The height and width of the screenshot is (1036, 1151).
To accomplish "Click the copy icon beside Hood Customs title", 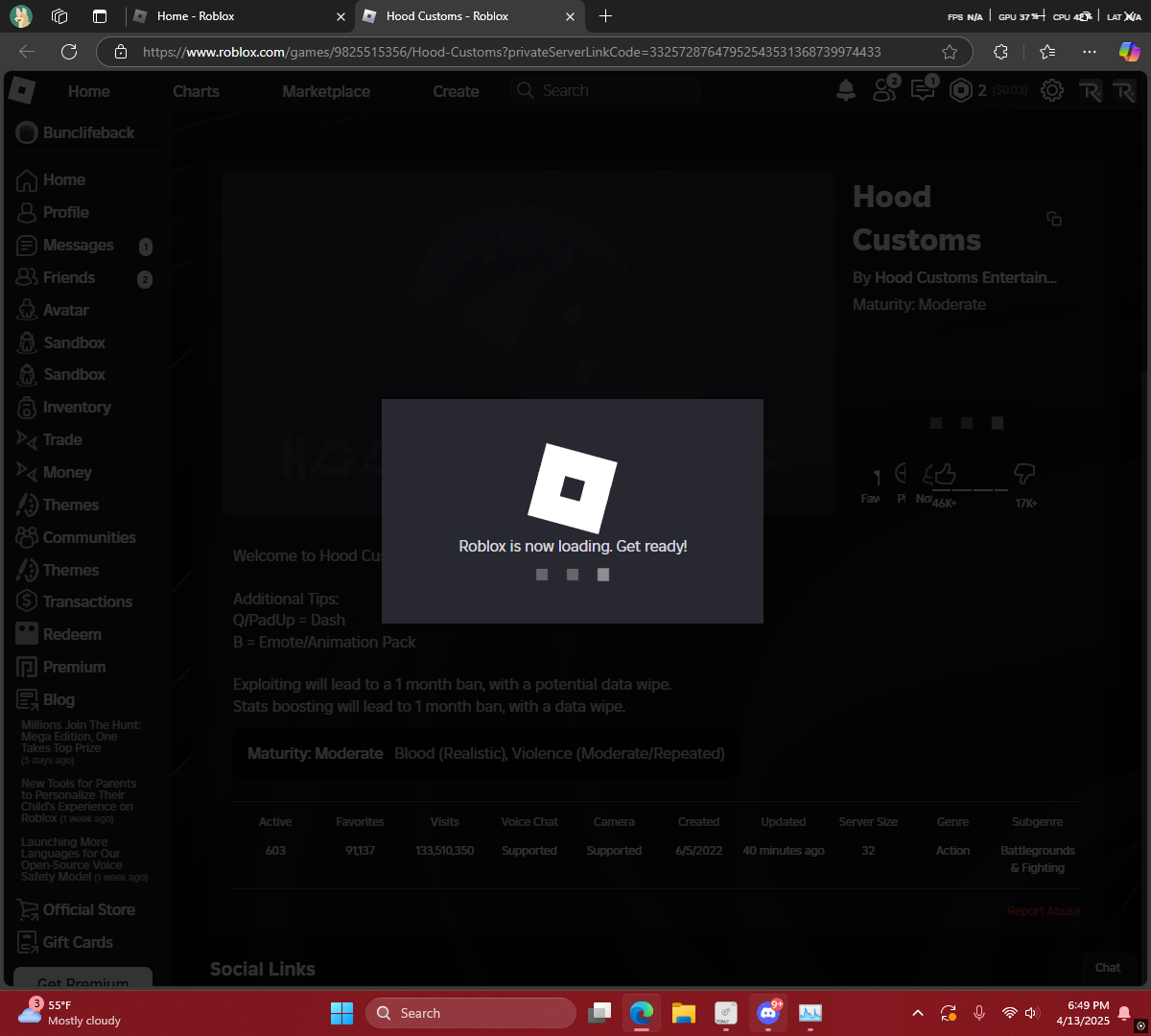I will click(x=1054, y=219).
